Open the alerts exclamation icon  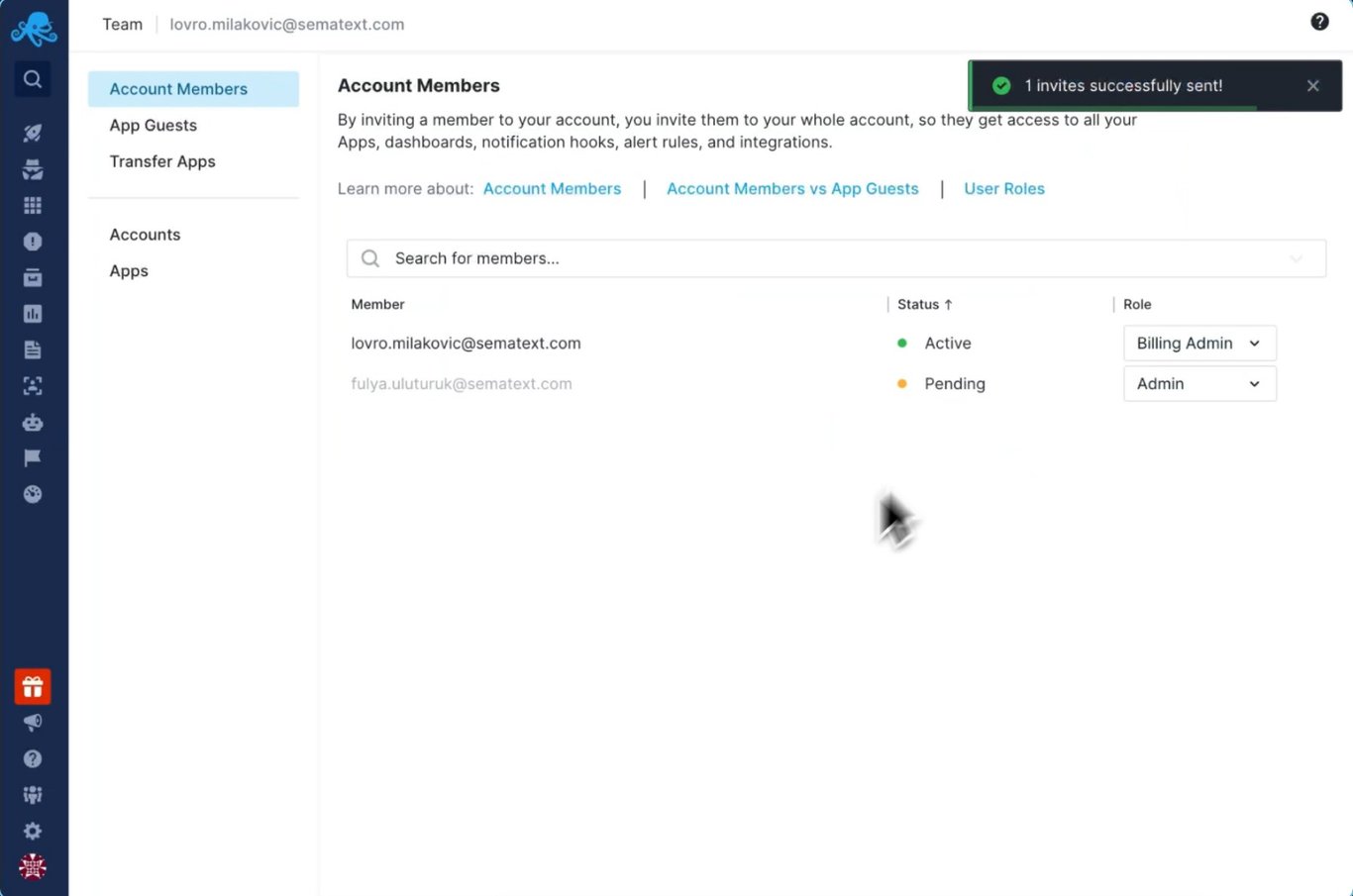click(33, 242)
